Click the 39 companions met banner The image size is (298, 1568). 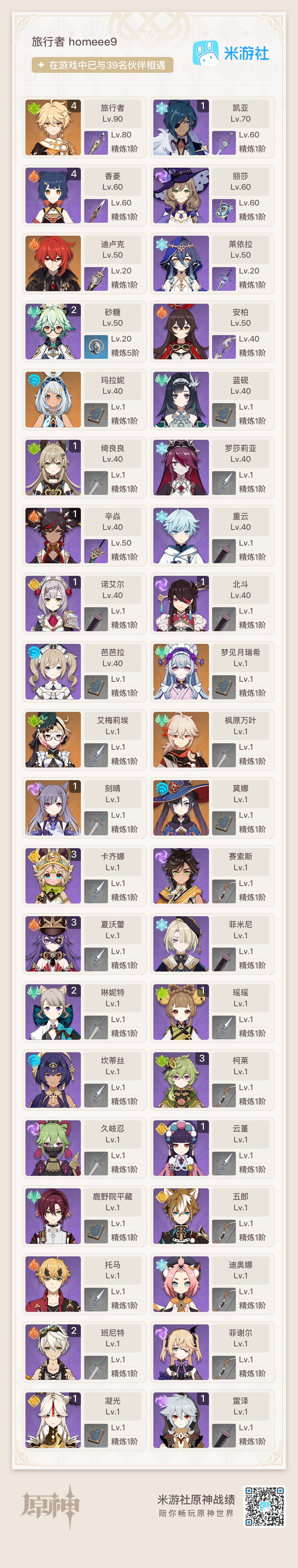point(102,65)
